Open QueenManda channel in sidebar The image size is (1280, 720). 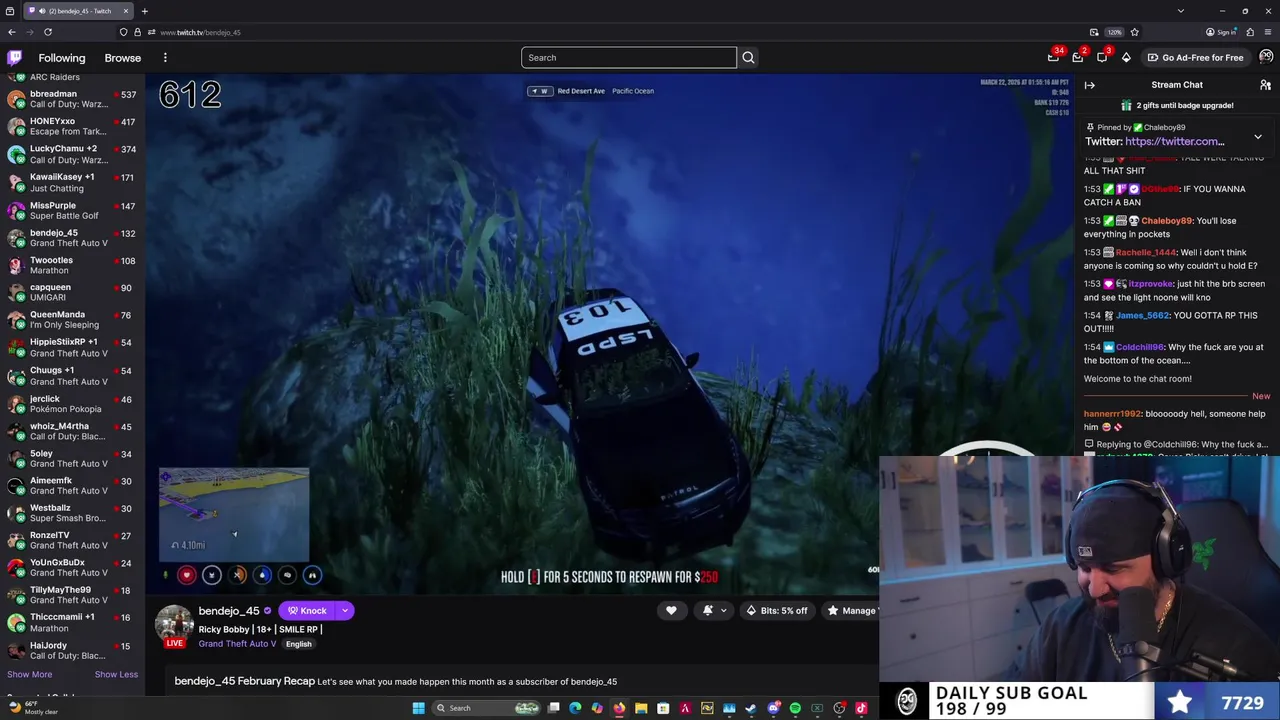click(72, 319)
